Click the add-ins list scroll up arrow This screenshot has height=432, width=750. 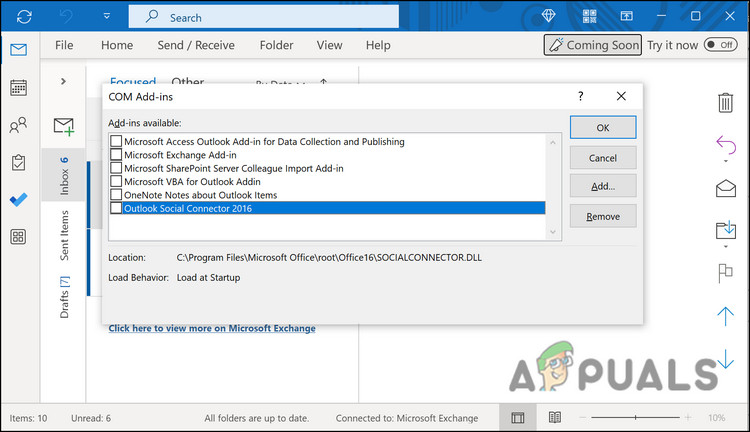click(x=553, y=142)
